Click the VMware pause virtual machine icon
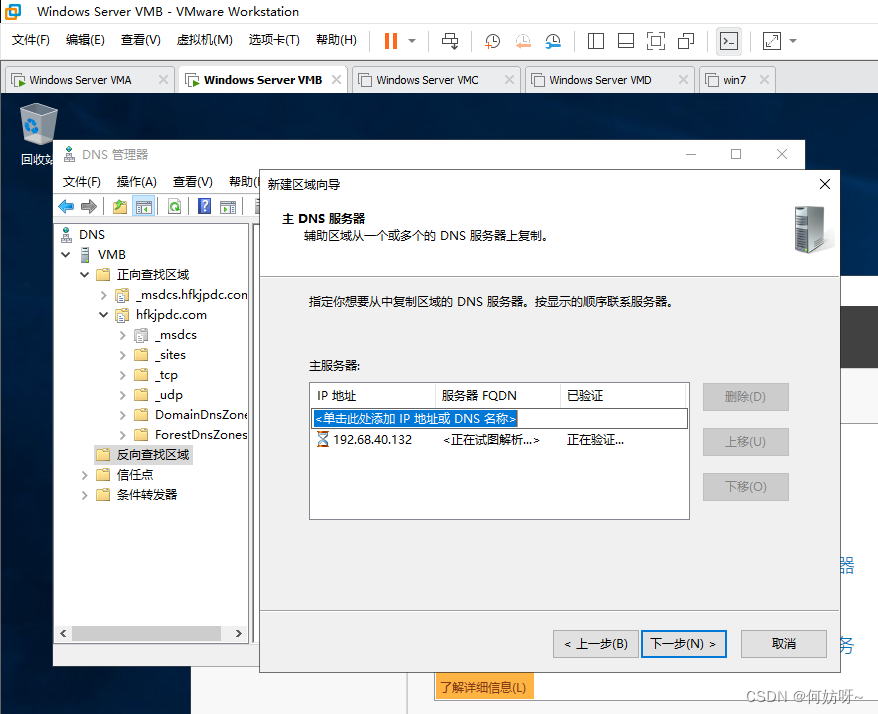This screenshot has width=878, height=714. coord(390,41)
